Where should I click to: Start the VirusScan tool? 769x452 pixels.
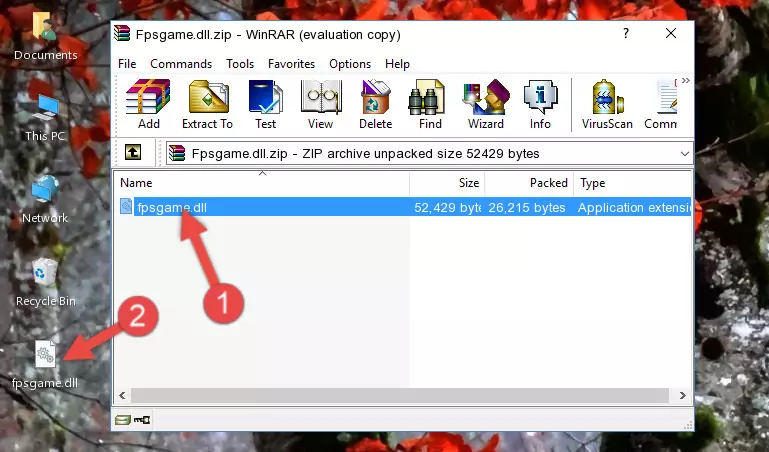[x=607, y=104]
